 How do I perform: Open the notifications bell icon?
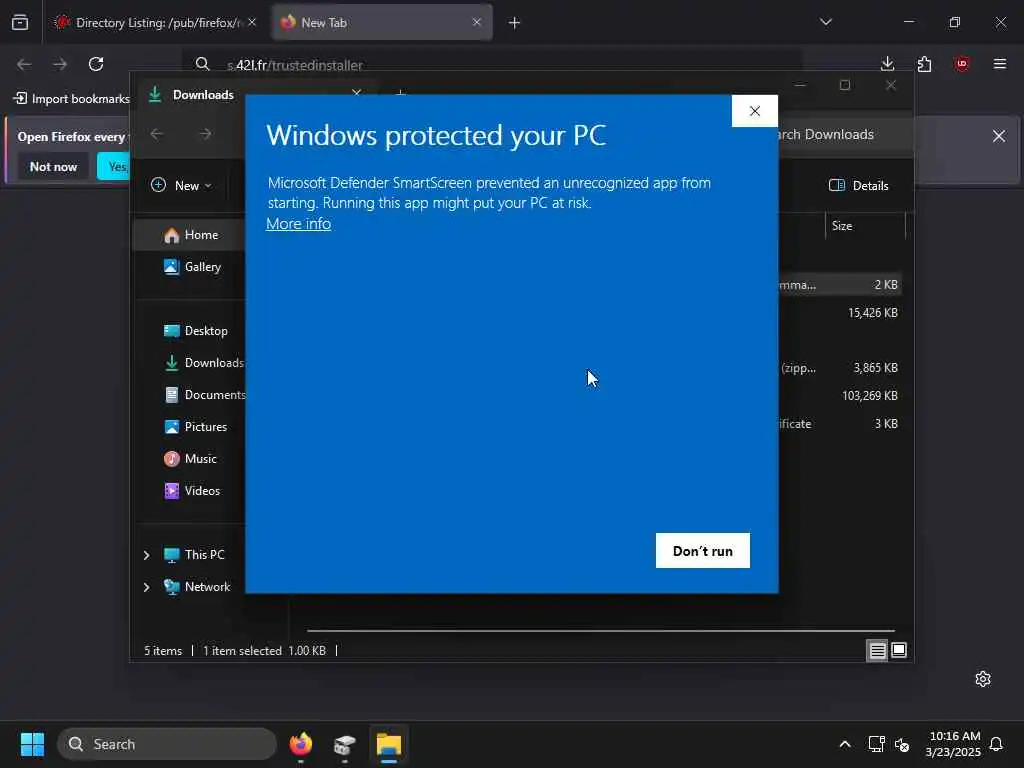[x=996, y=744]
